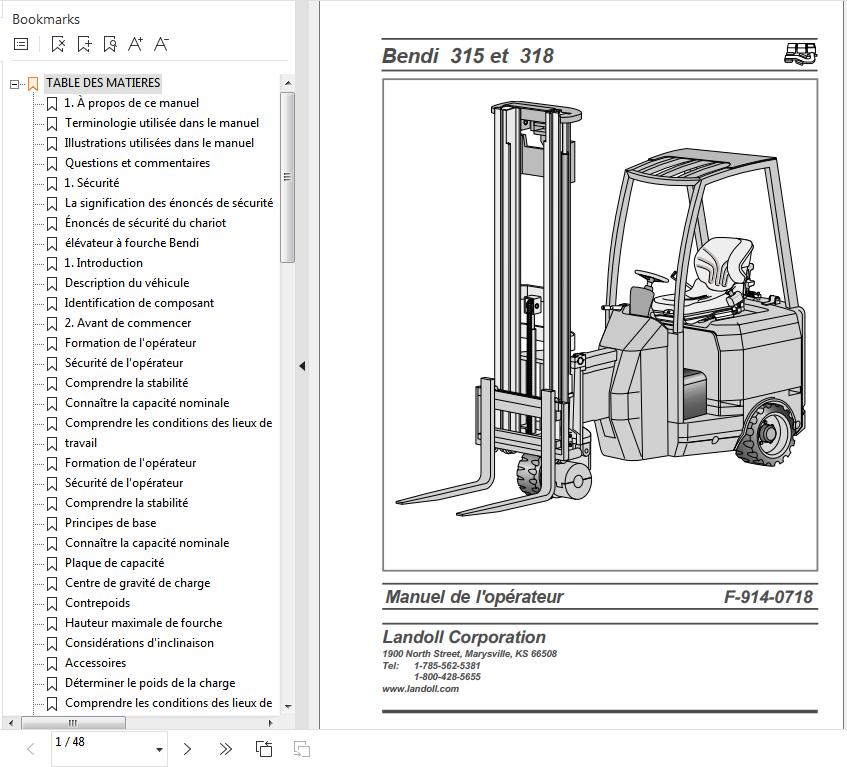Open bookmark 'Déterminer le poids de la charge'
This screenshot has width=847, height=767.
150,682
